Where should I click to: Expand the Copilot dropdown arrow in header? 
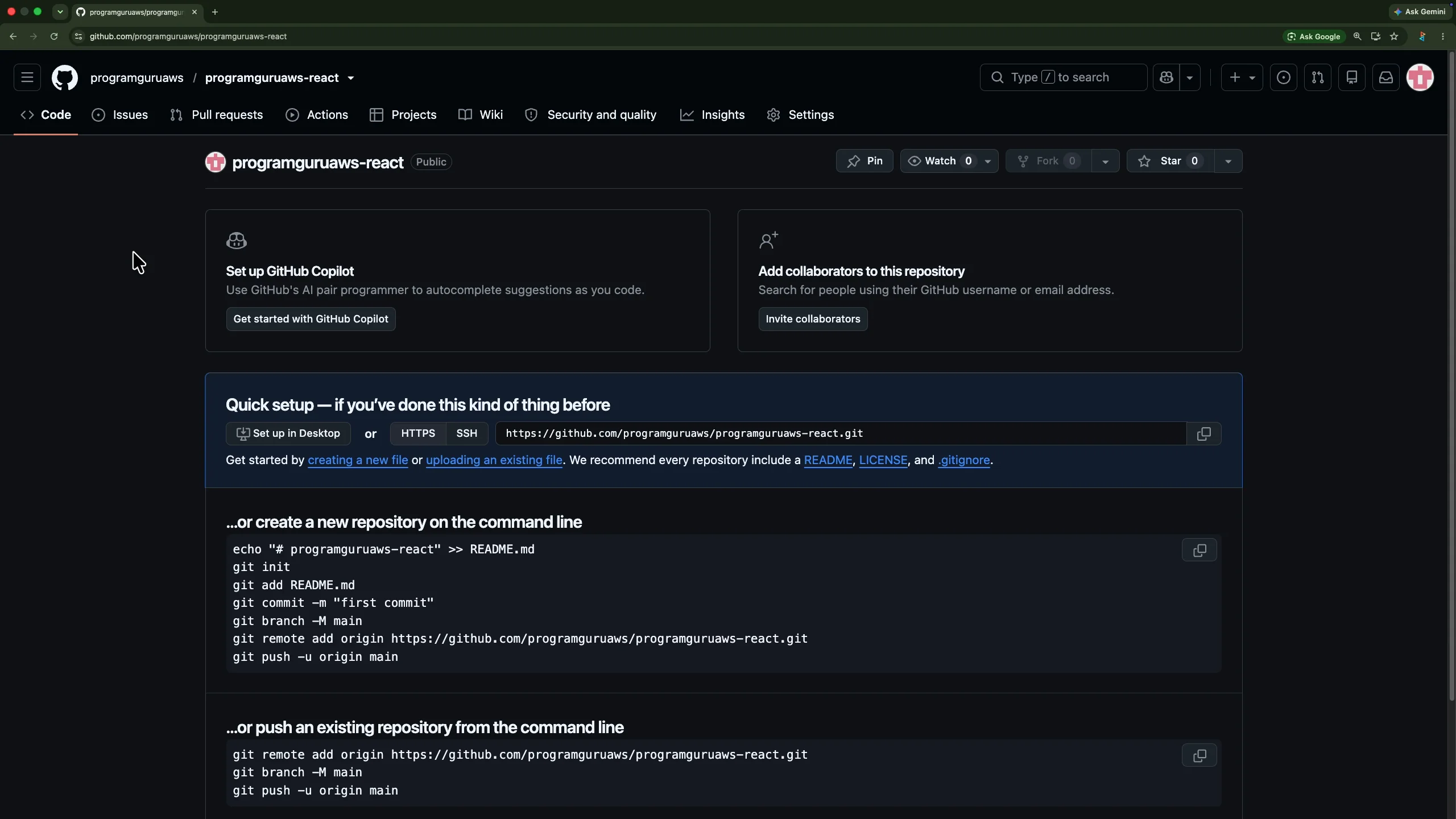pyautogui.click(x=1190, y=77)
